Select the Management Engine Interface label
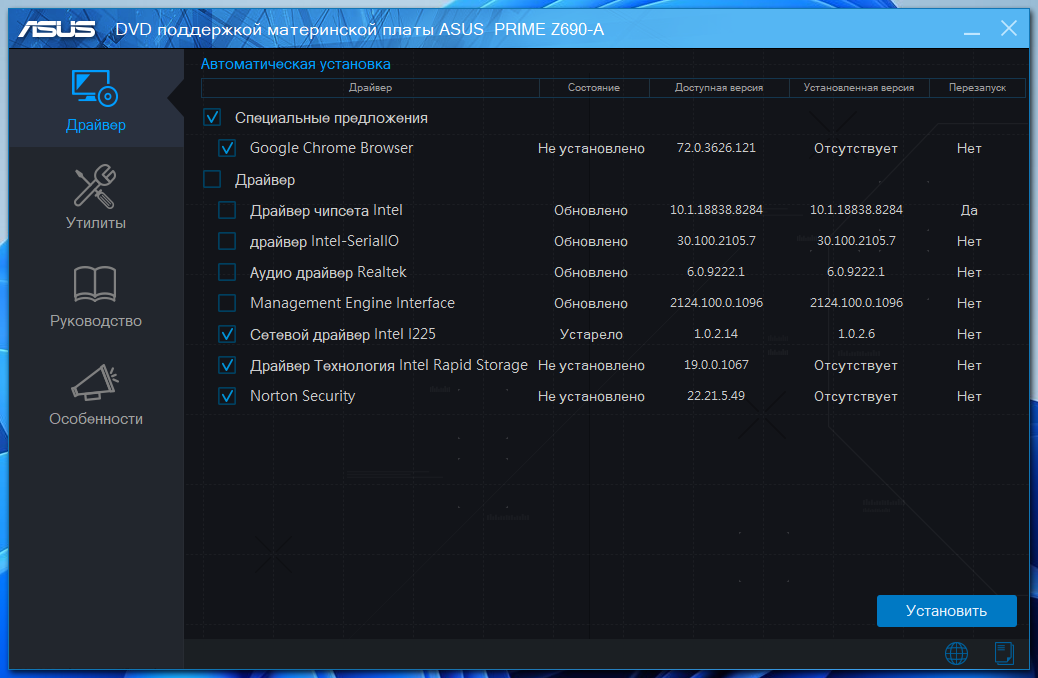Screen dimensions: 1038x678 [x=352, y=303]
